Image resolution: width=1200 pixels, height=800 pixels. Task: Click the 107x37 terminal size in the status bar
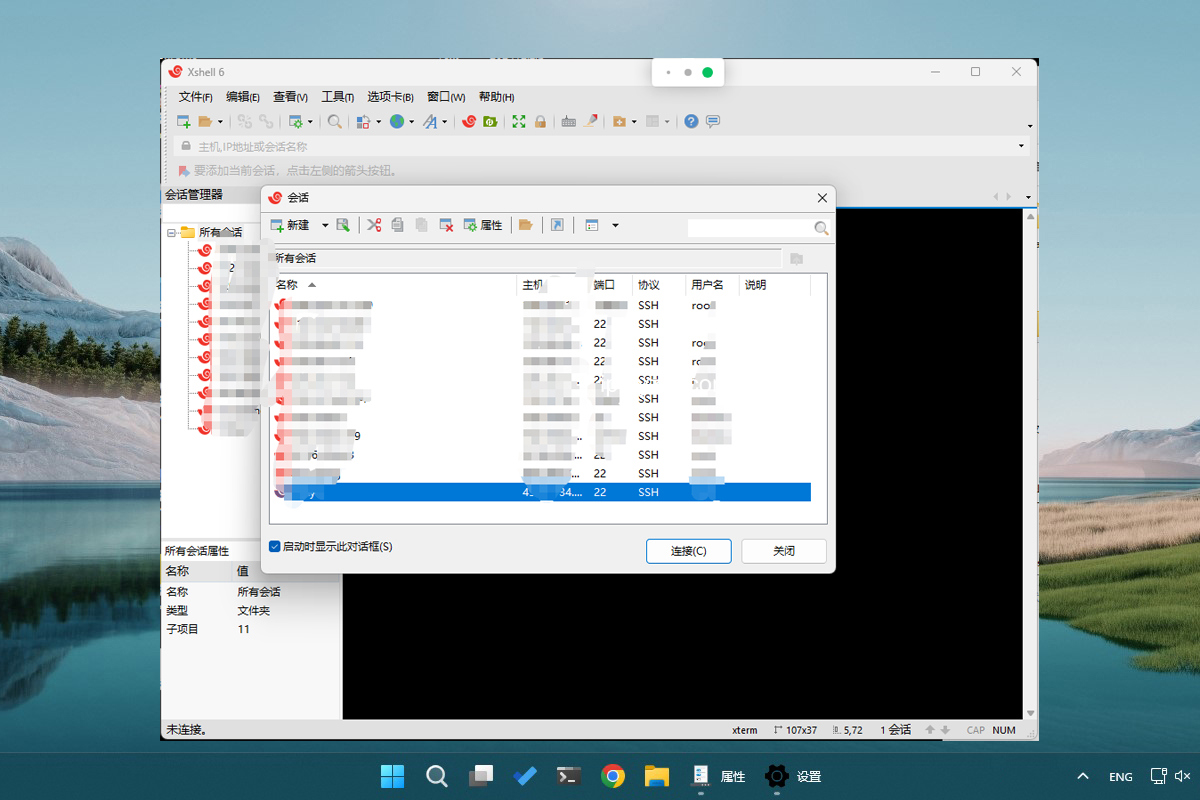[796, 730]
